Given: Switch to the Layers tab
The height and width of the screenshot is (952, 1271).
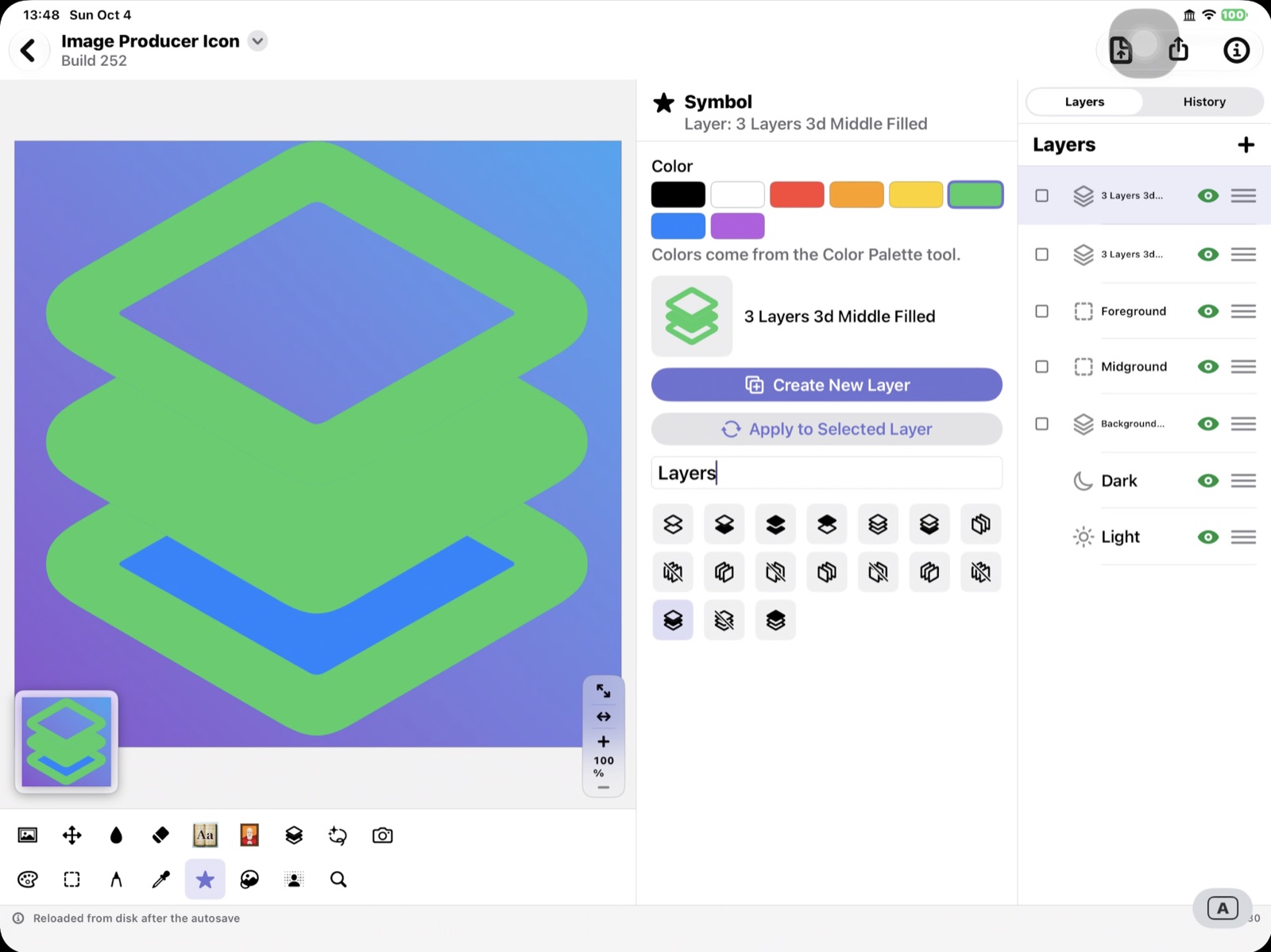Looking at the screenshot, I should [1084, 102].
